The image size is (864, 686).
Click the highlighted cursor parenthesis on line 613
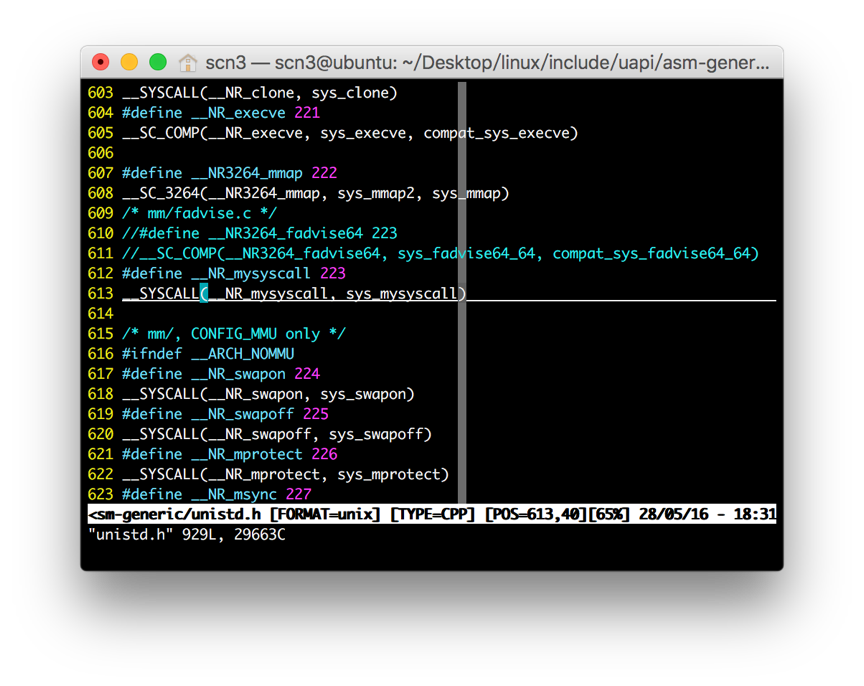(204, 293)
